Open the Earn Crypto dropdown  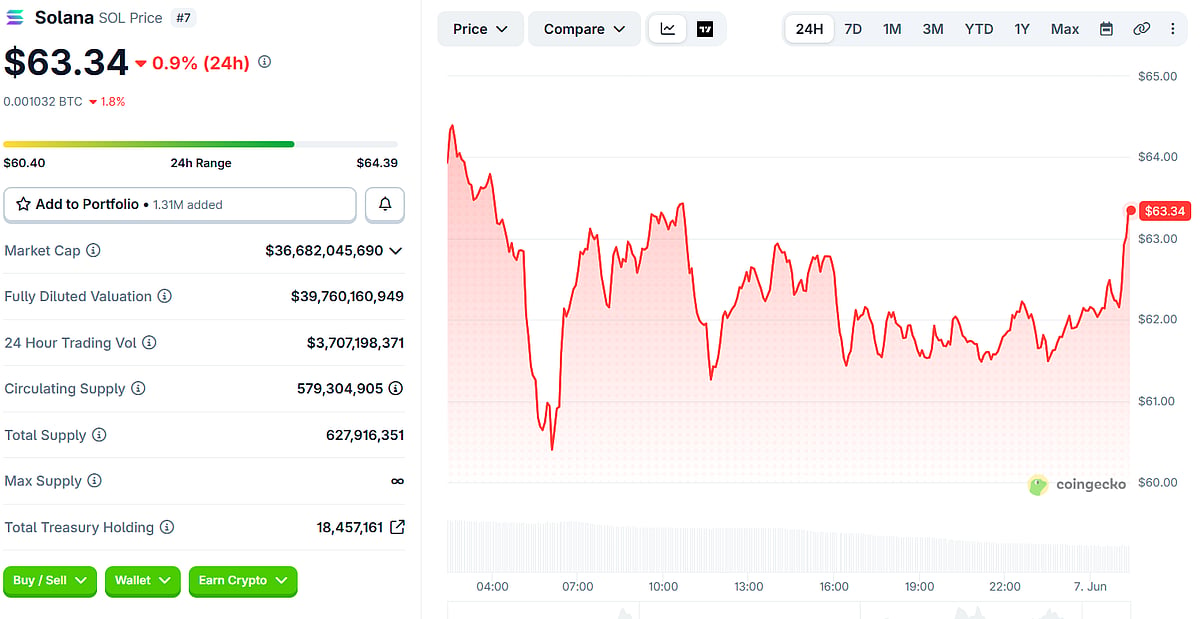click(x=243, y=580)
